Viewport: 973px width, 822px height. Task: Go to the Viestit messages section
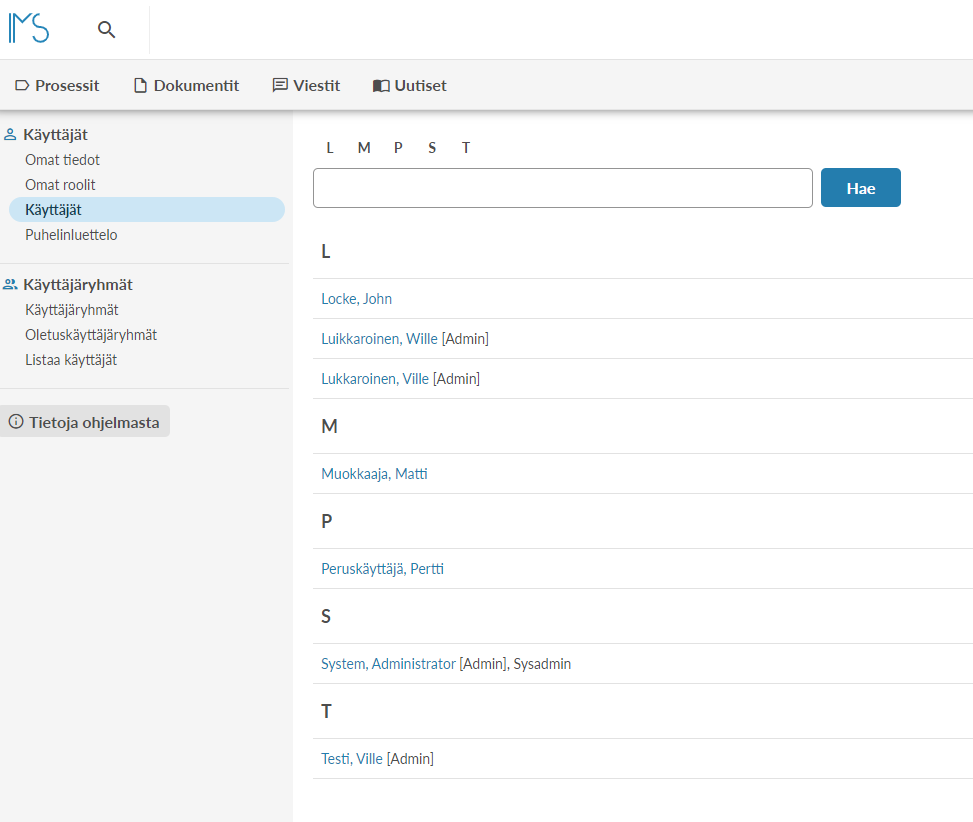tap(306, 86)
